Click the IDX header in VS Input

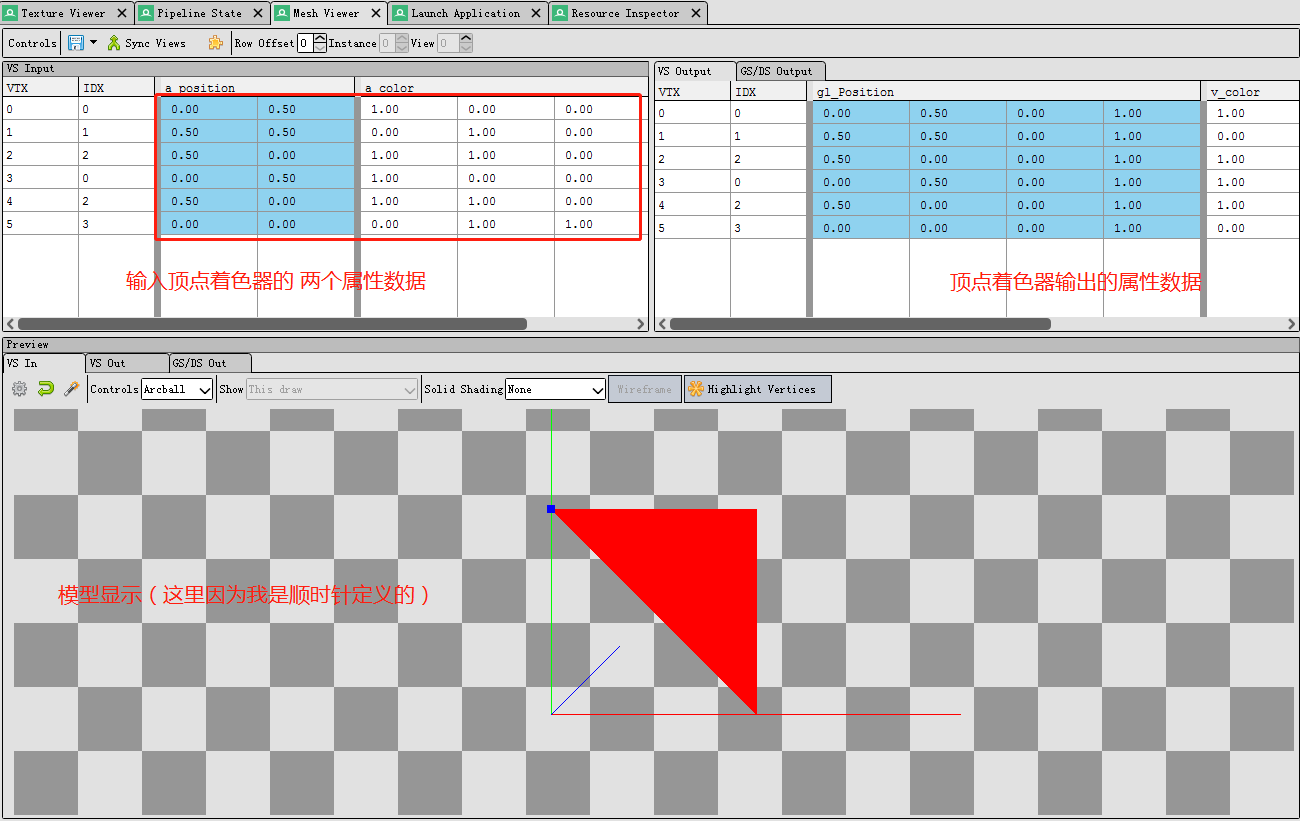point(116,88)
